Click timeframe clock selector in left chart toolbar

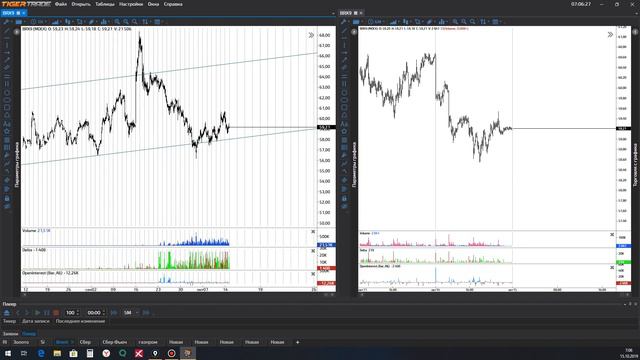pos(38,22)
